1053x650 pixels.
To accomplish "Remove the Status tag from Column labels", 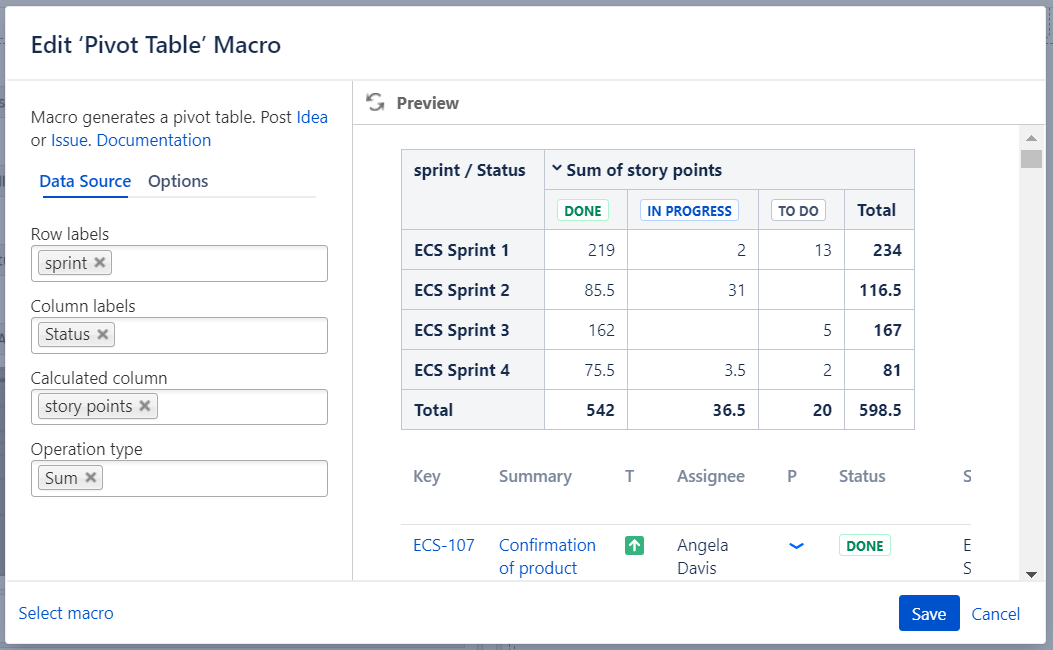I will tap(103, 335).
